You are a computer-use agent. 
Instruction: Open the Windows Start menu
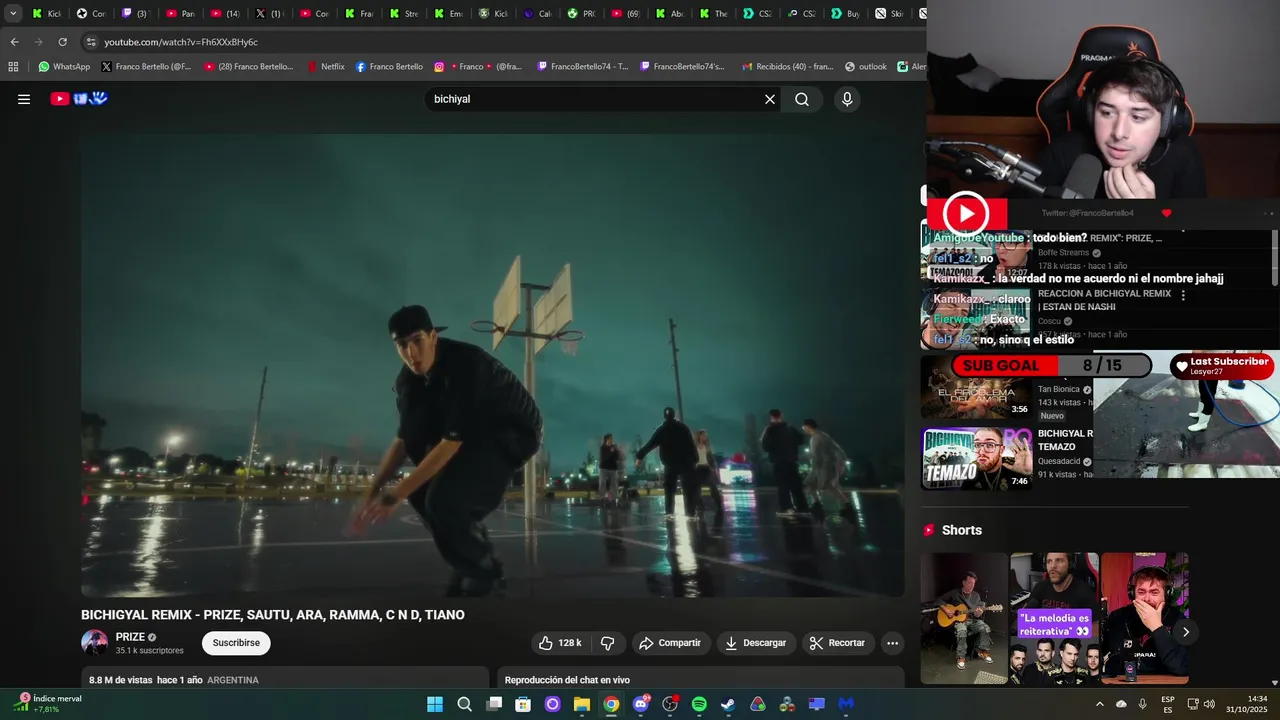[x=435, y=704]
